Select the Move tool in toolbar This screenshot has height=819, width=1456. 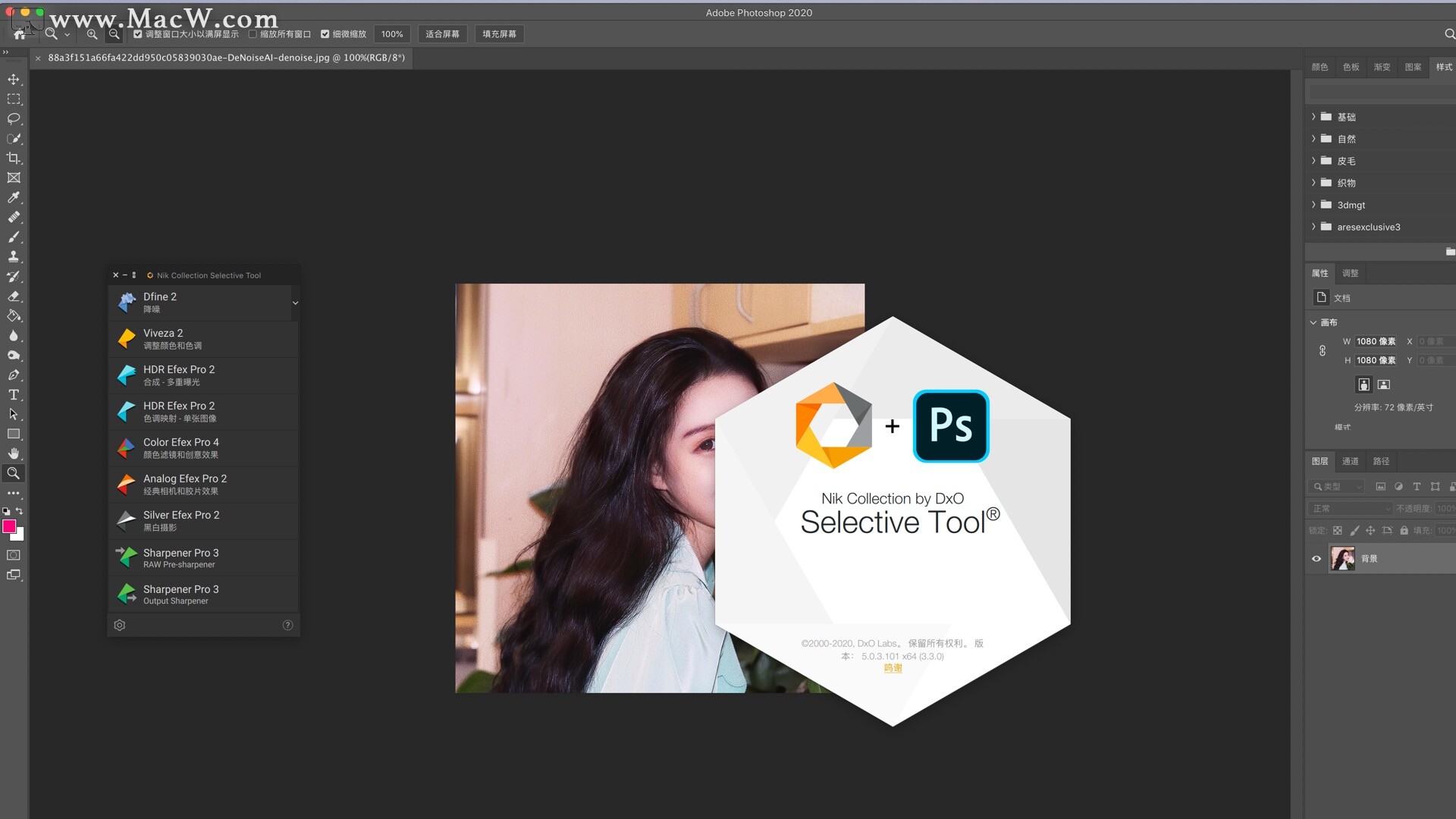point(13,78)
